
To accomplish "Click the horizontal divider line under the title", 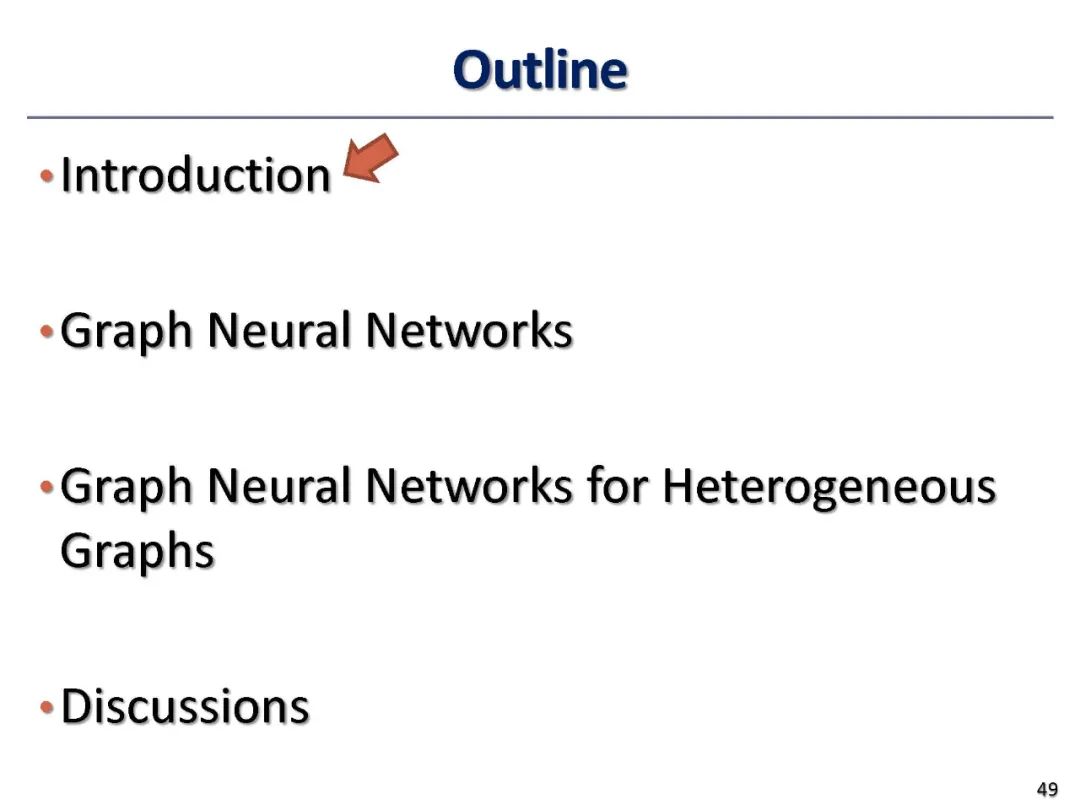I will [540, 118].
